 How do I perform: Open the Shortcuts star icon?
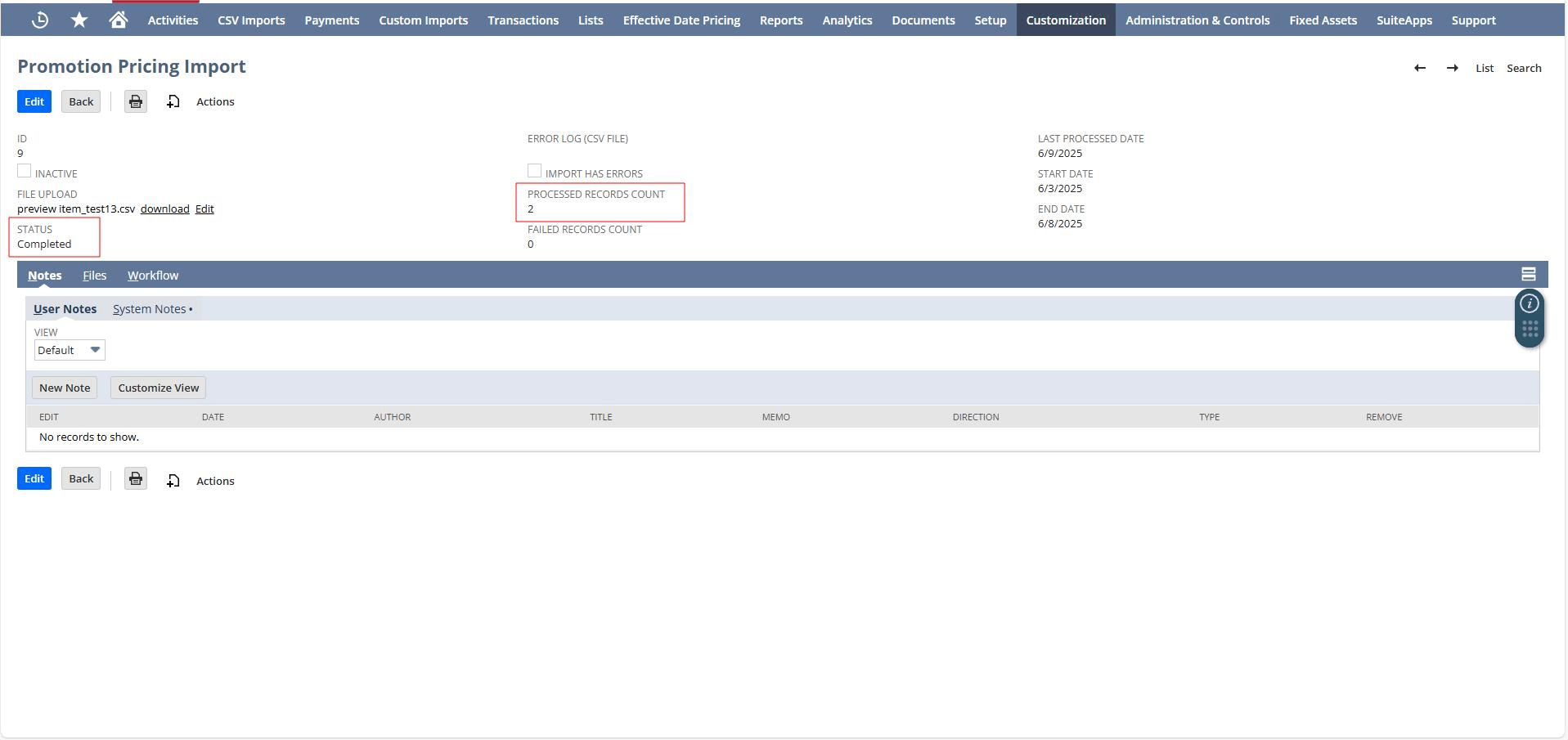79,20
